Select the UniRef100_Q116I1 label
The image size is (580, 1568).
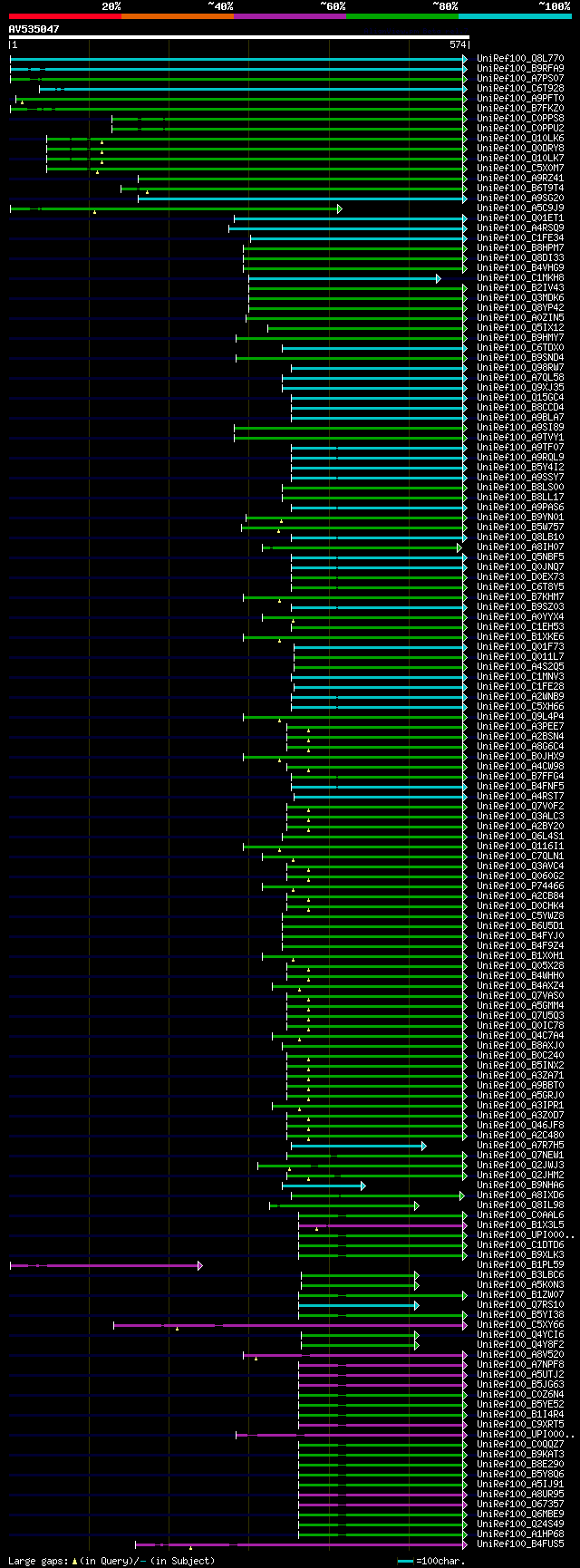click(520, 847)
